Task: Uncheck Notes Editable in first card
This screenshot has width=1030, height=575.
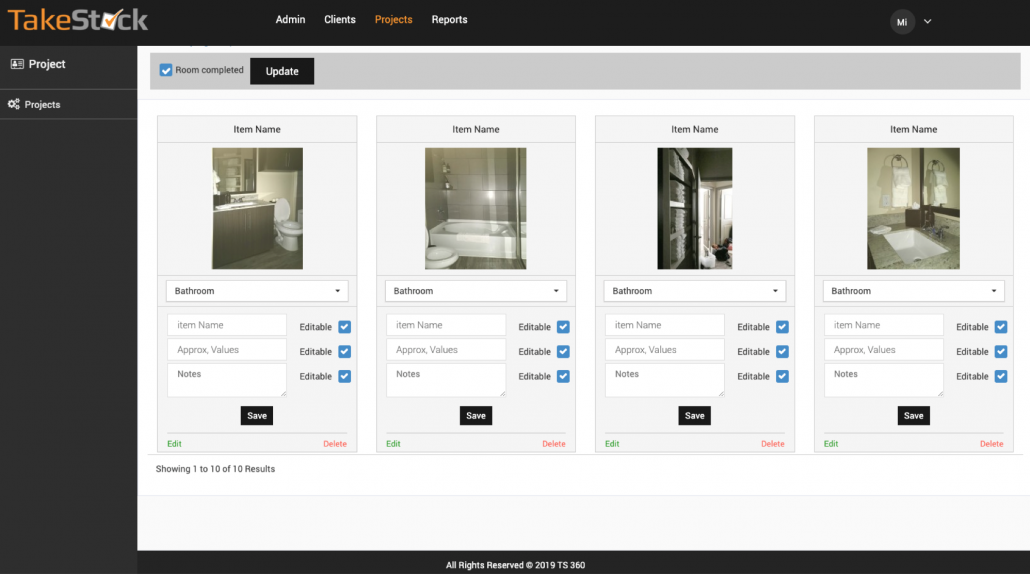Action: pyautogui.click(x=344, y=376)
